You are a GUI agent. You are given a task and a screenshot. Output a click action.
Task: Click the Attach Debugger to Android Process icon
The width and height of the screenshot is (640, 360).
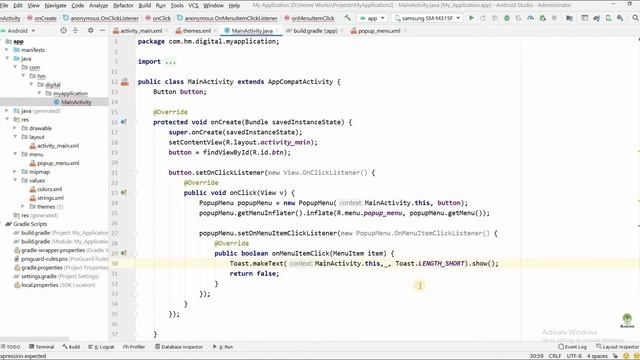tap(542, 18)
